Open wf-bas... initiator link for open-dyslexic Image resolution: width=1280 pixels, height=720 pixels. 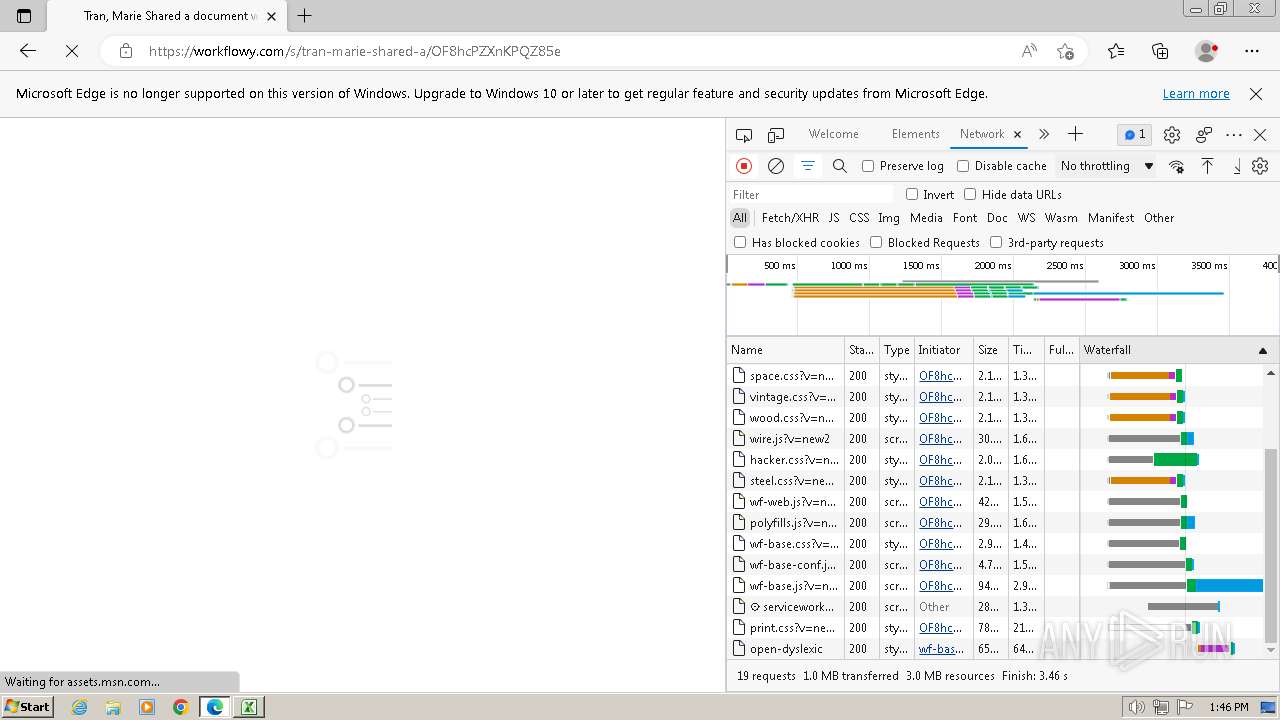pos(941,649)
